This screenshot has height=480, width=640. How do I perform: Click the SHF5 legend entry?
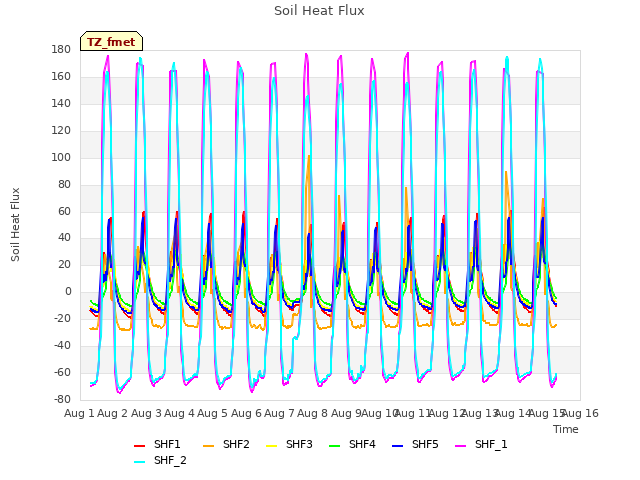tap(415, 444)
